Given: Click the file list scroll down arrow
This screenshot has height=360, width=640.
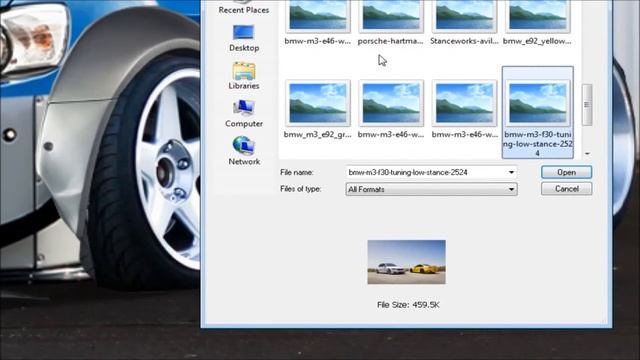Looking at the screenshot, I should click(x=587, y=154).
